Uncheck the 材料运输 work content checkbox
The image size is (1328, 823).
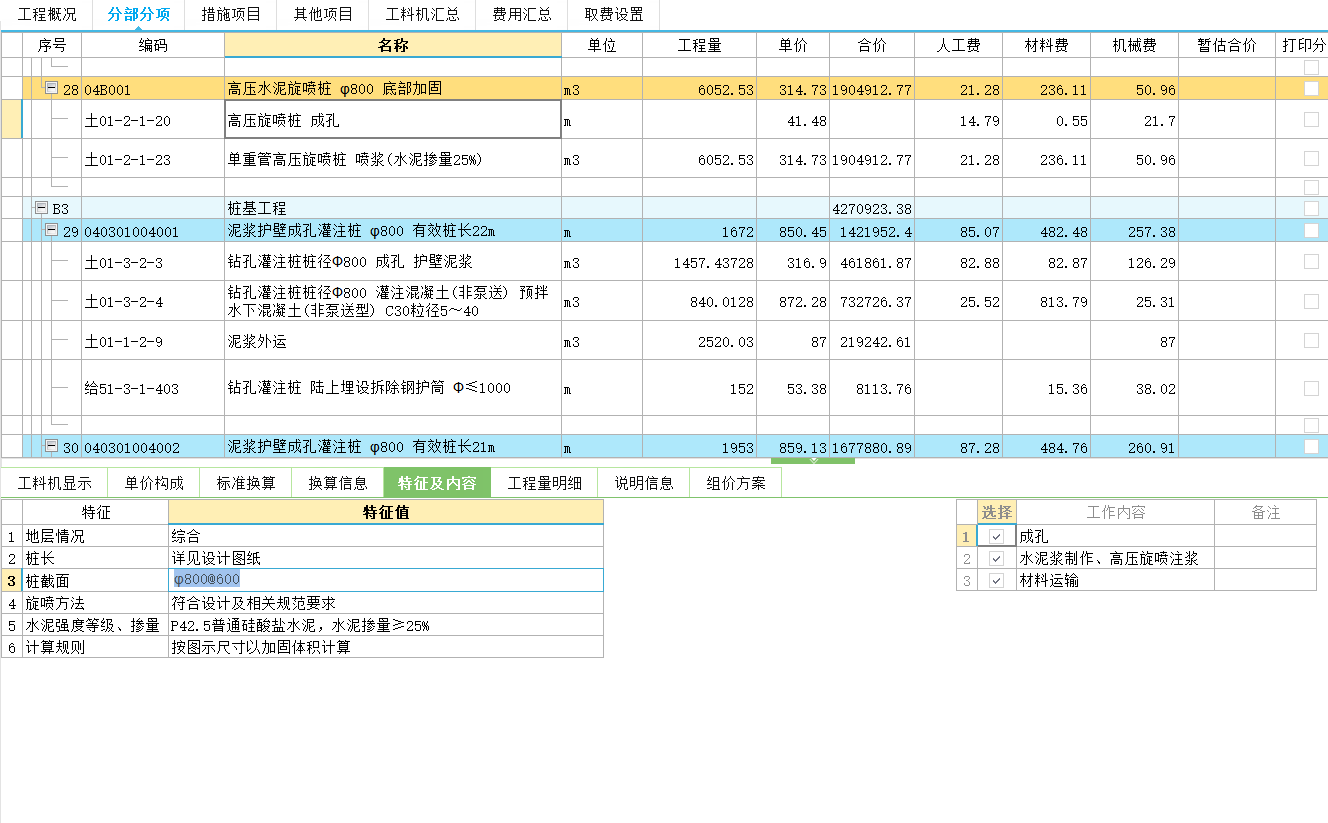click(x=996, y=581)
